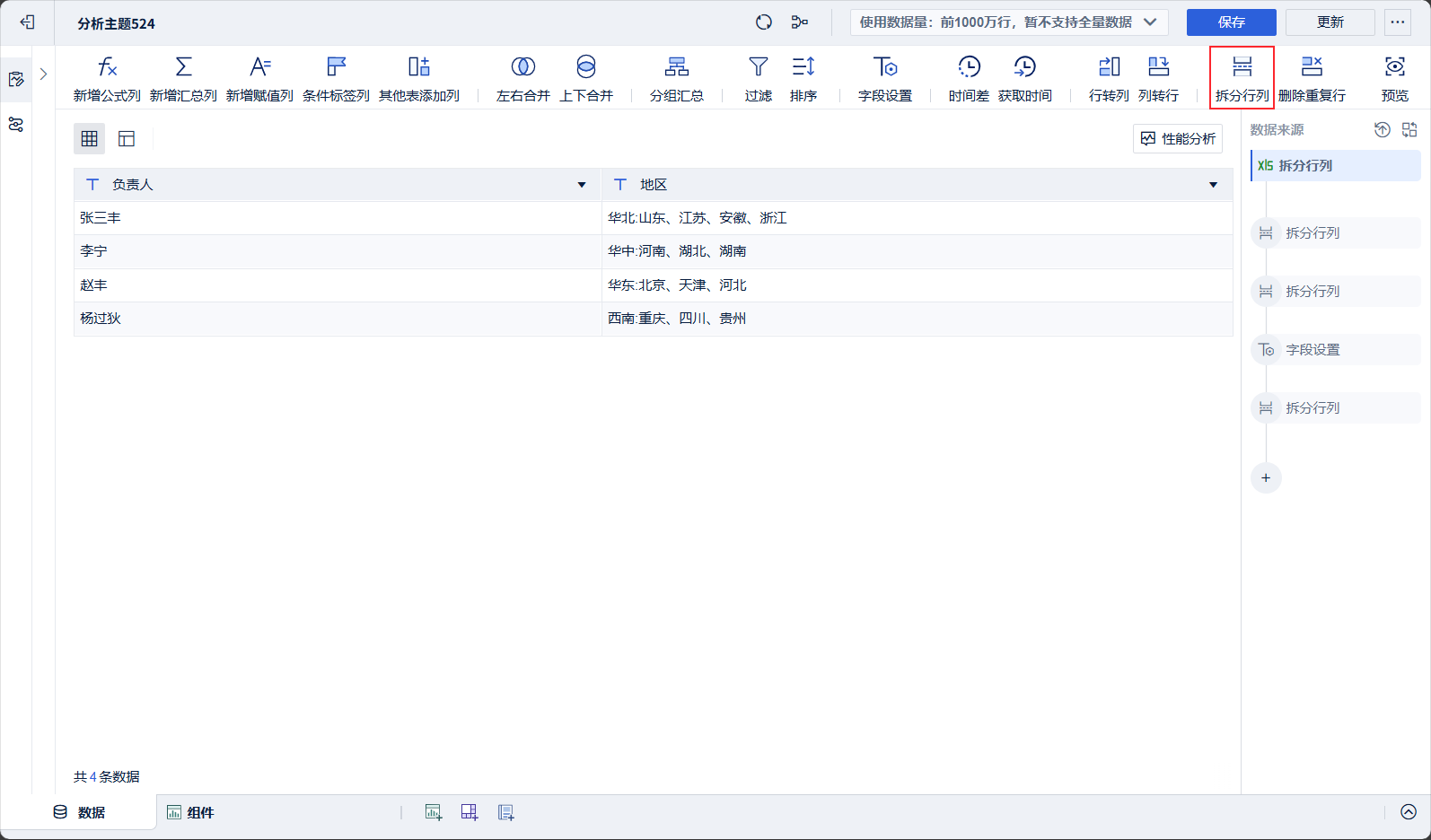The image size is (1431, 840).
Task: Open the 地区 column dropdown arrow
Action: click(x=1213, y=185)
